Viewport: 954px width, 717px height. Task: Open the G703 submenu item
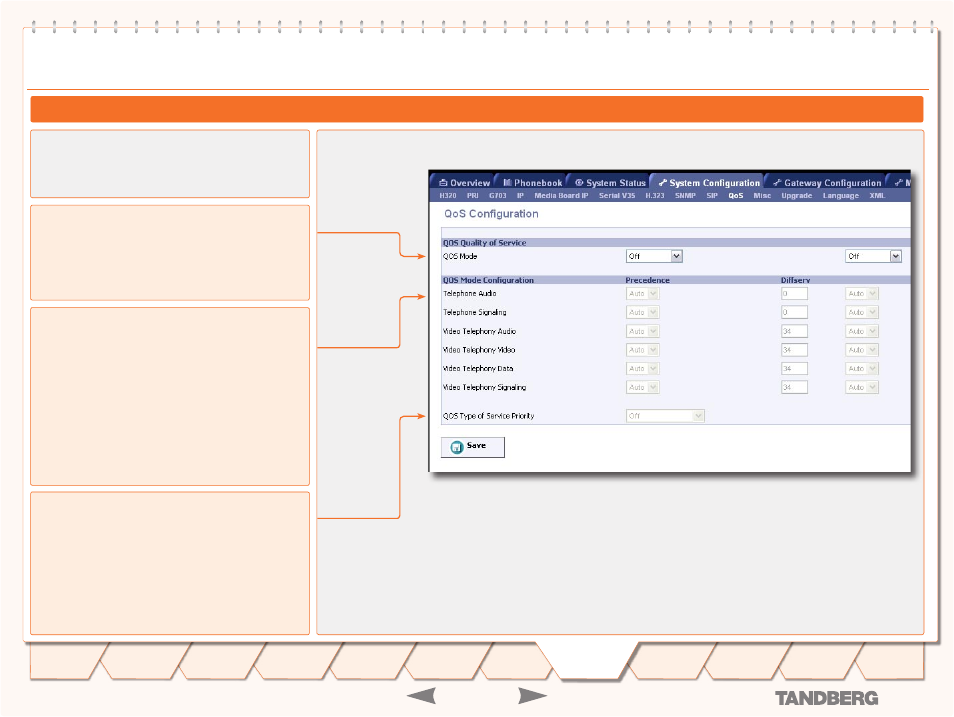(x=498, y=195)
